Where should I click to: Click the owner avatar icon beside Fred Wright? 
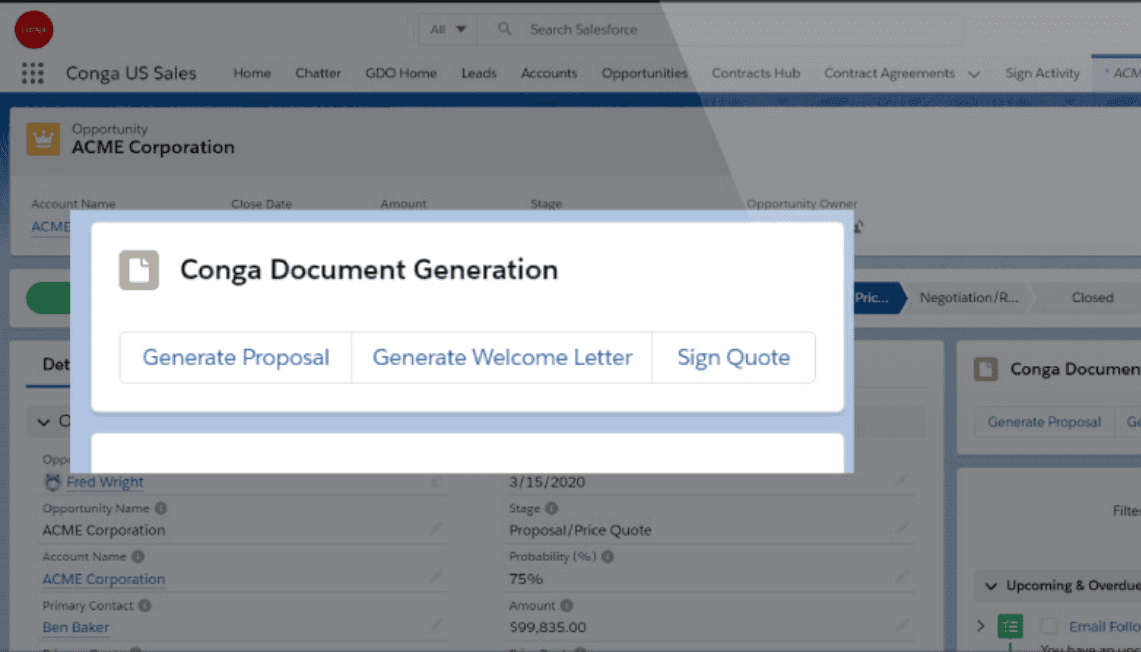(x=52, y=482)
